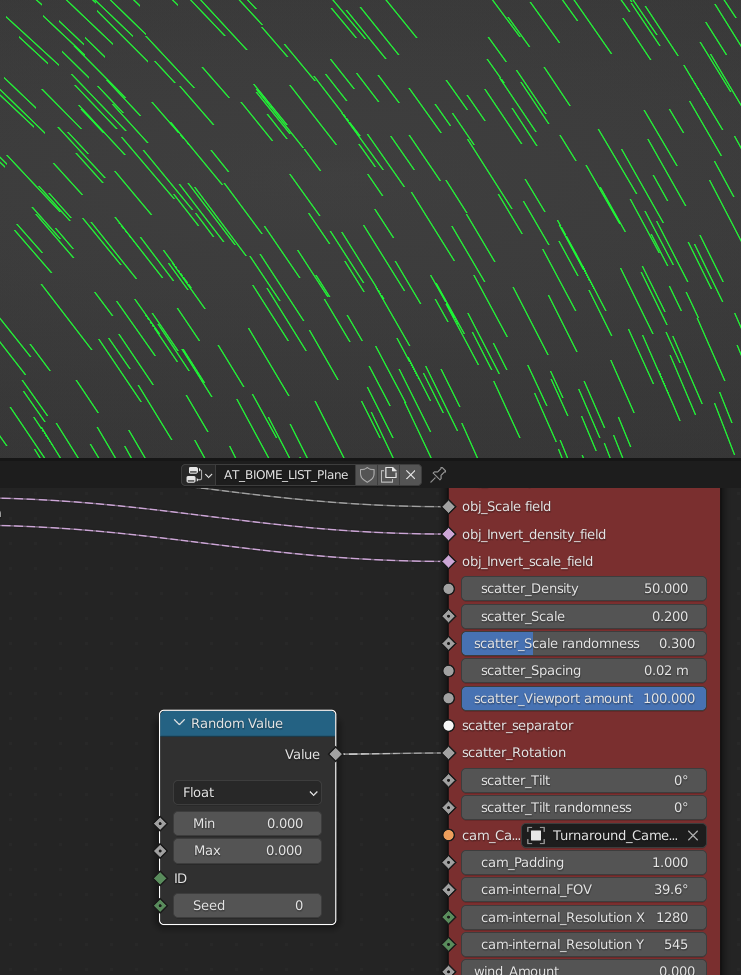Click cam_Padding diamond socket
Viewport: 741px width, 975px height.
[449, 862]
